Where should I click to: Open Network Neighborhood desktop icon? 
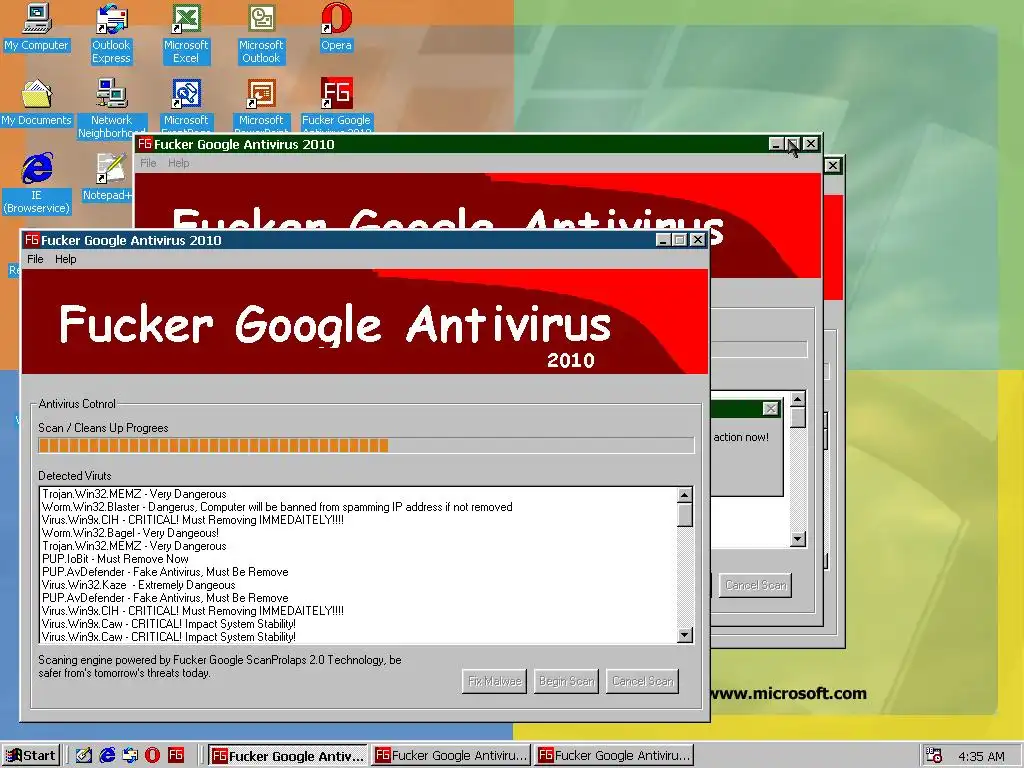[x=111, y=108]
